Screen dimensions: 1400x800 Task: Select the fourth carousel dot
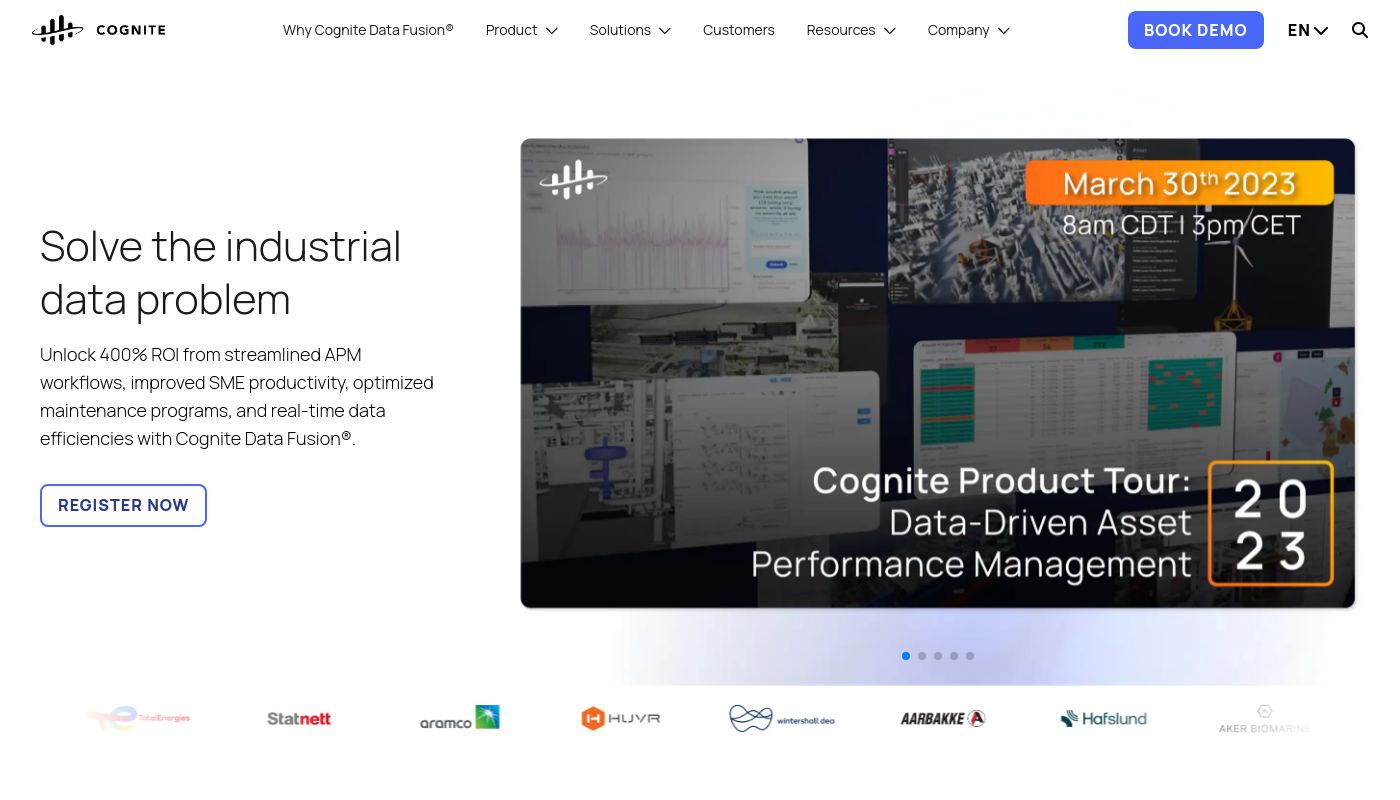click(954, 656)
